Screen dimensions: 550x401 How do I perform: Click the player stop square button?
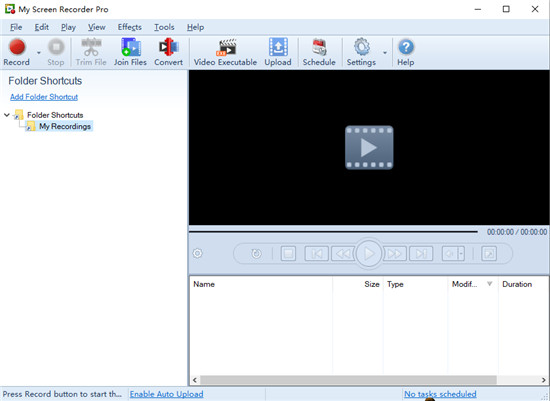(x=288, y=253)
